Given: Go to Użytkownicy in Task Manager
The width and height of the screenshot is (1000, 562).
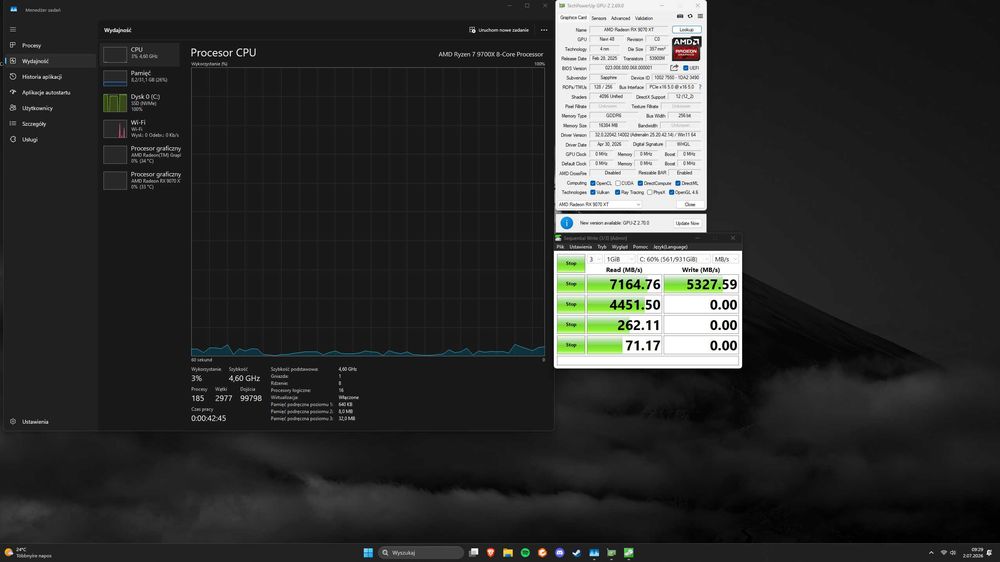Looking at the screenshot, I should pyautogui.click(x=49, y=108).
